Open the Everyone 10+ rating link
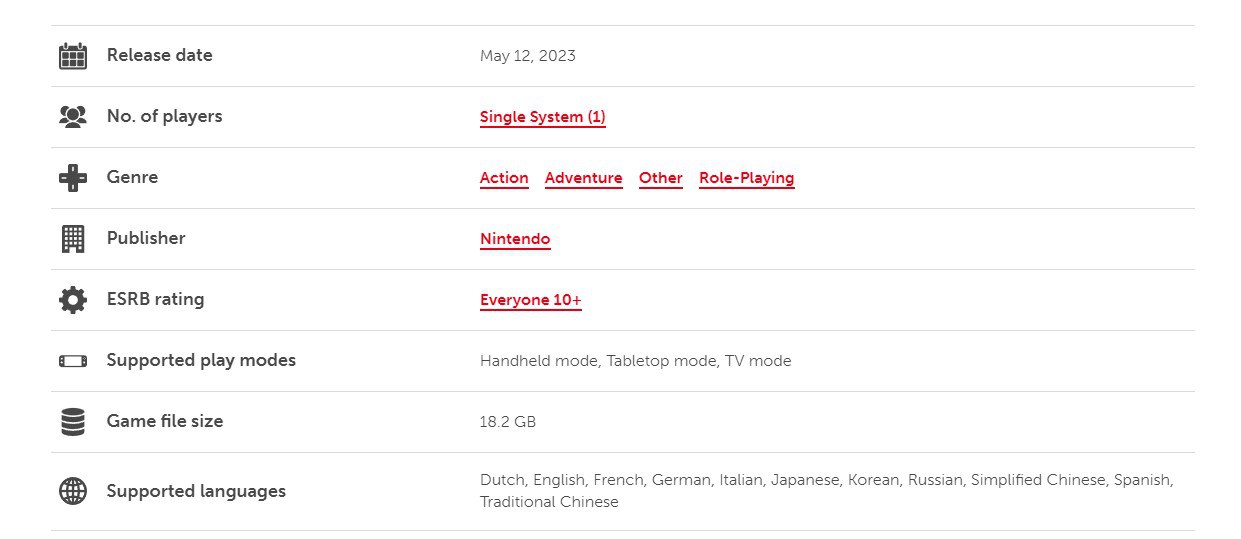1241x539 pixels. [x=530, y=300]
